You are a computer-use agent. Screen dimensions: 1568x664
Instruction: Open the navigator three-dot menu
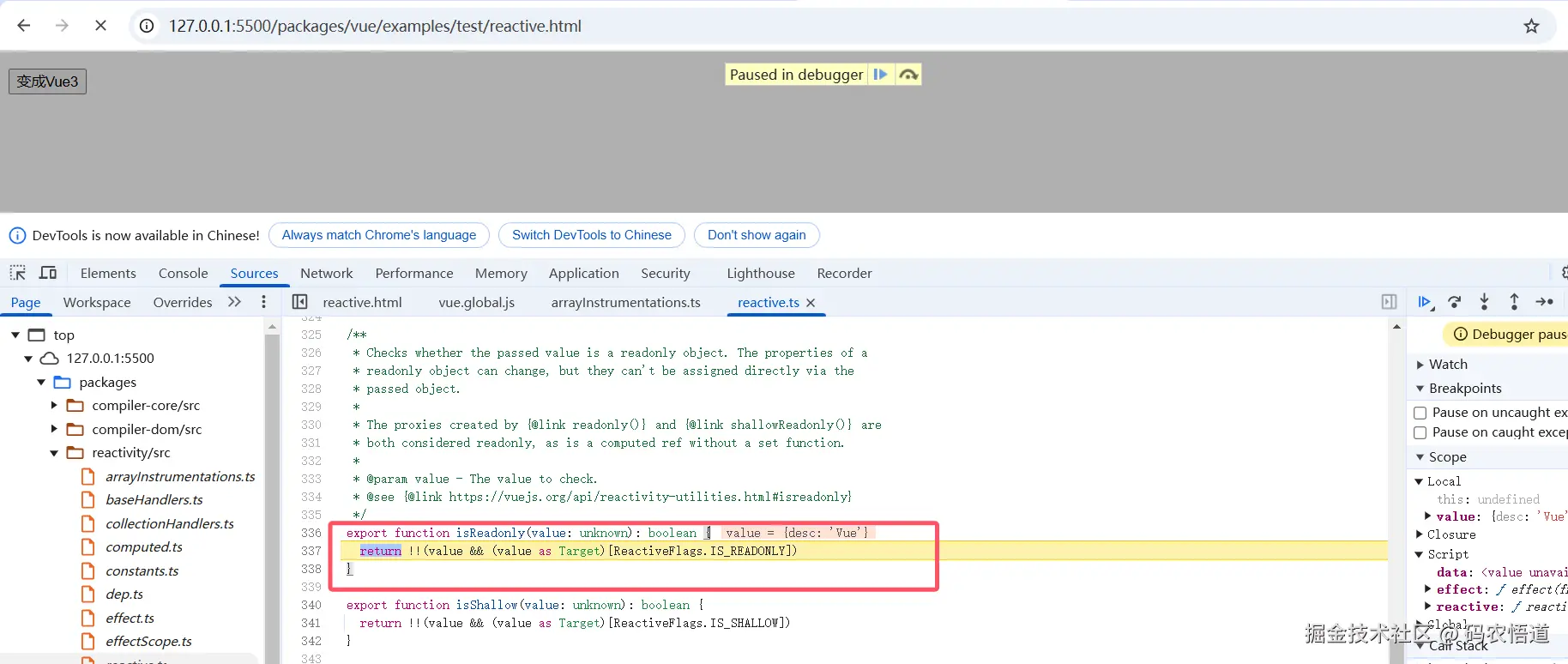point(263,302)
